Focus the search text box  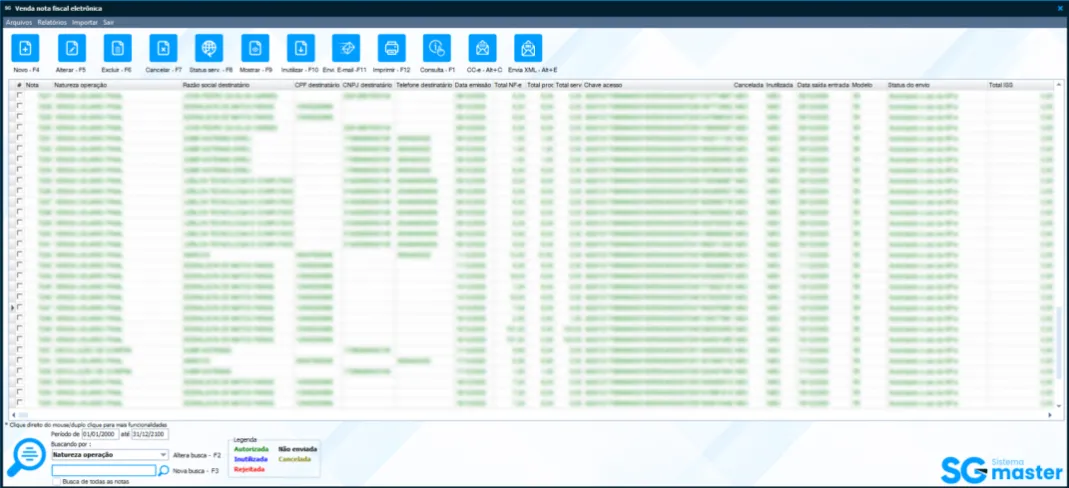coord(104,470)
